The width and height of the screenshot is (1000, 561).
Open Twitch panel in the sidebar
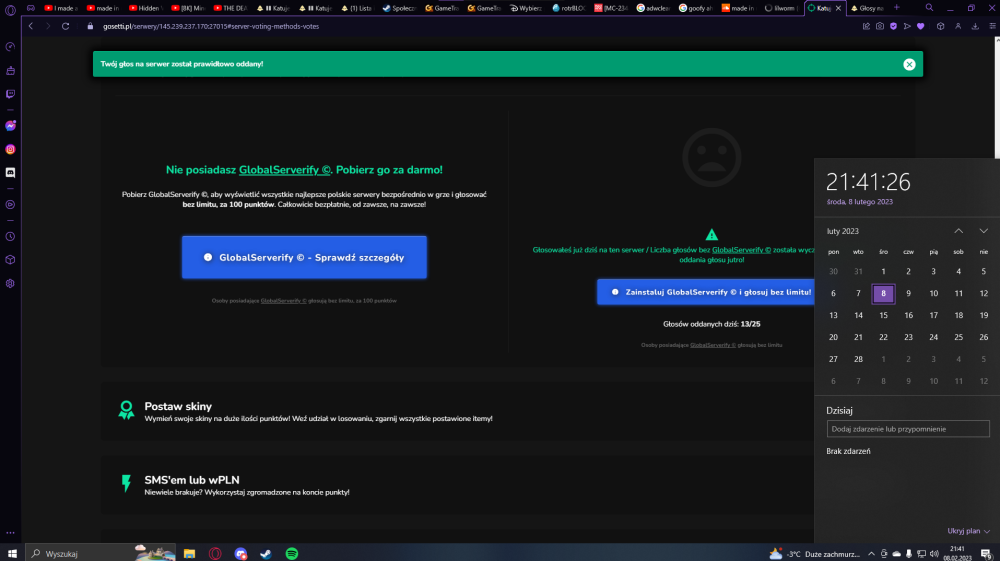pyautogui.click(x=10, y=94)
